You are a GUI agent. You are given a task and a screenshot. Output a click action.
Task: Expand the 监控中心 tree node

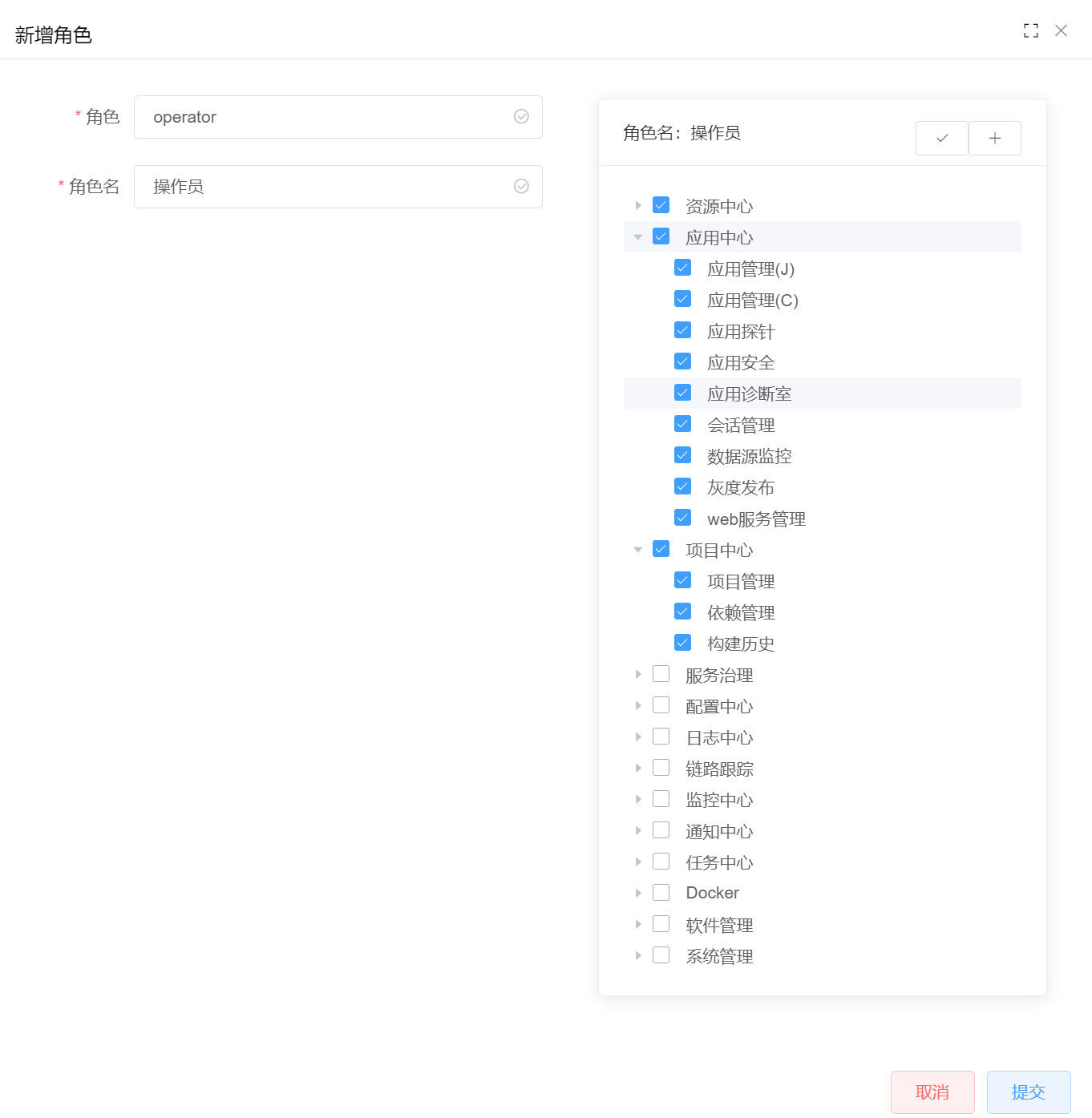638,800
